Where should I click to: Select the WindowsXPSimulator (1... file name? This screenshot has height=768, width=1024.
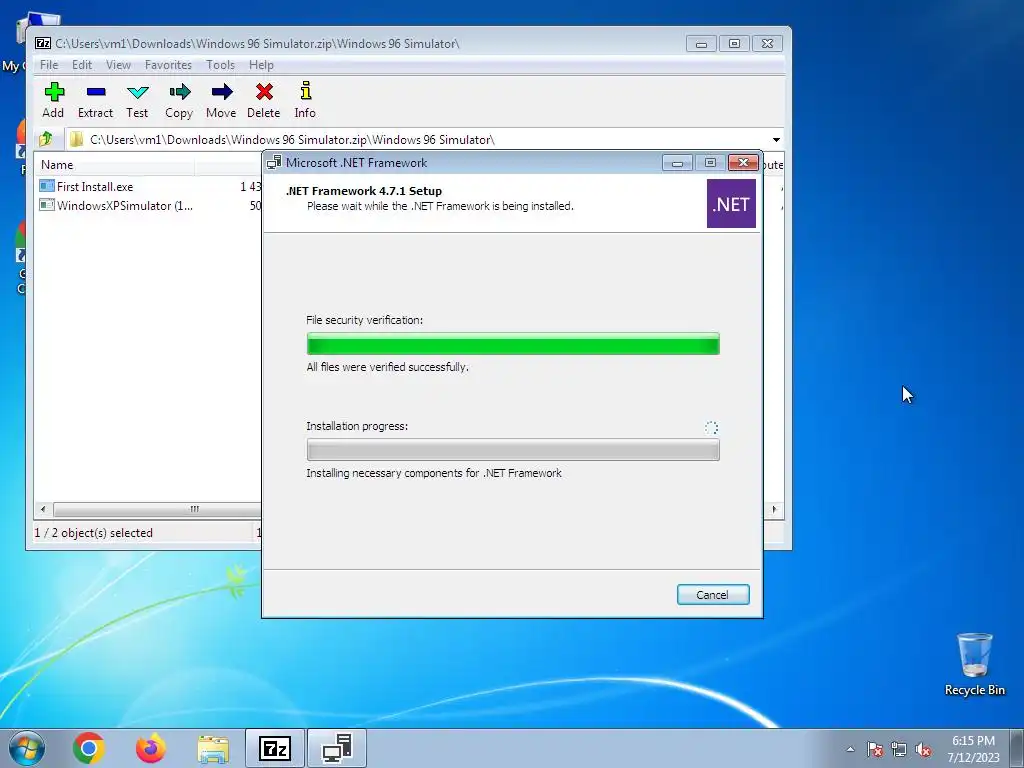[125, 205]
